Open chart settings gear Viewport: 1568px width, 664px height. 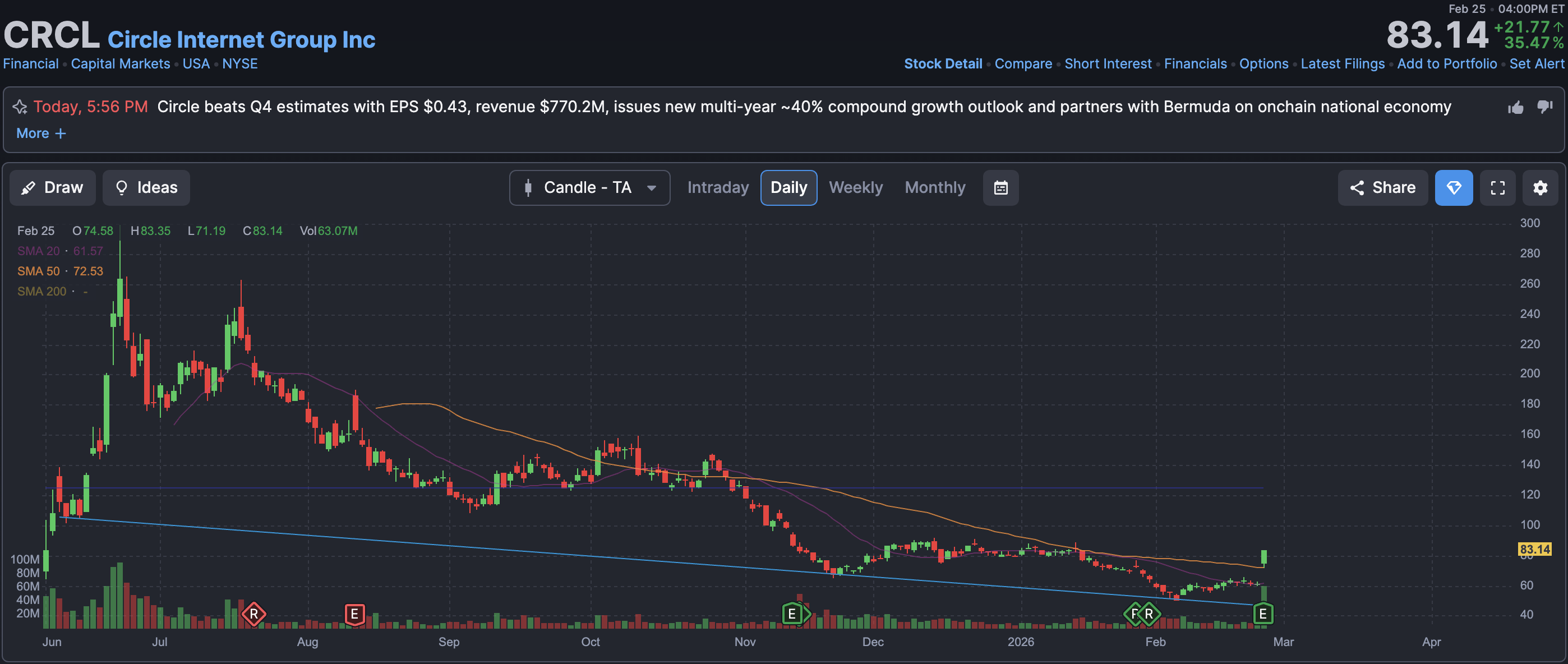point(1540,187)
